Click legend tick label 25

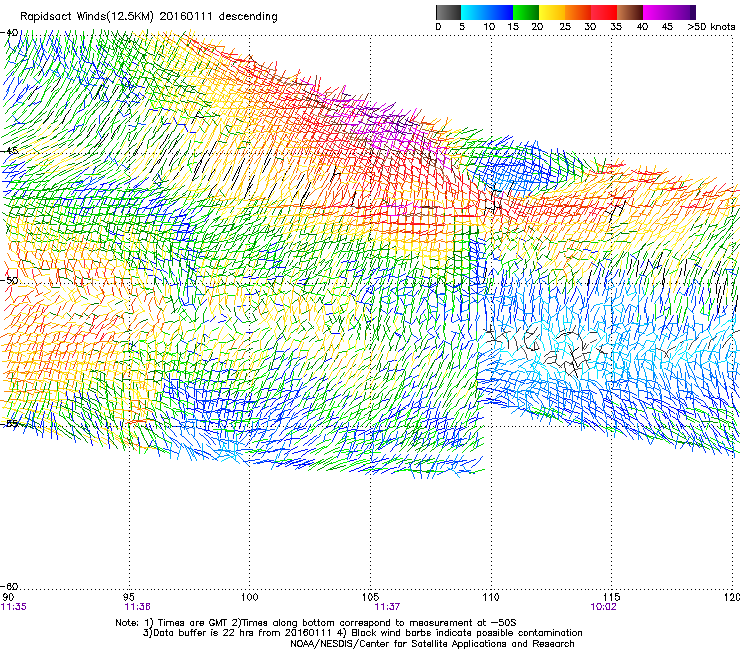[565, 27]
